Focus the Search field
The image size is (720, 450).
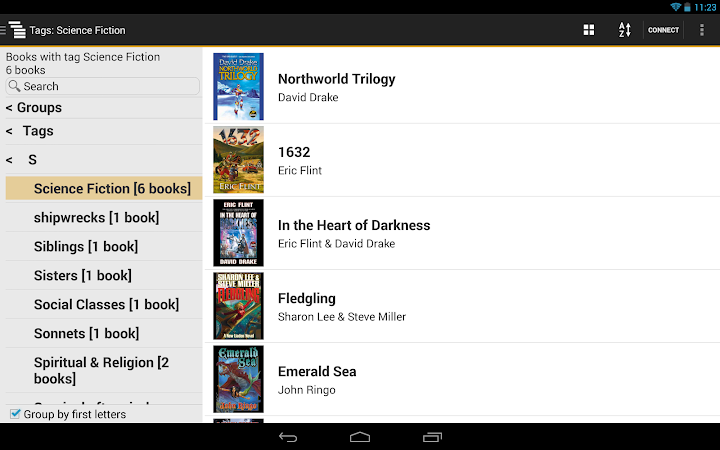pyautogui.click(x=102, y=86)
